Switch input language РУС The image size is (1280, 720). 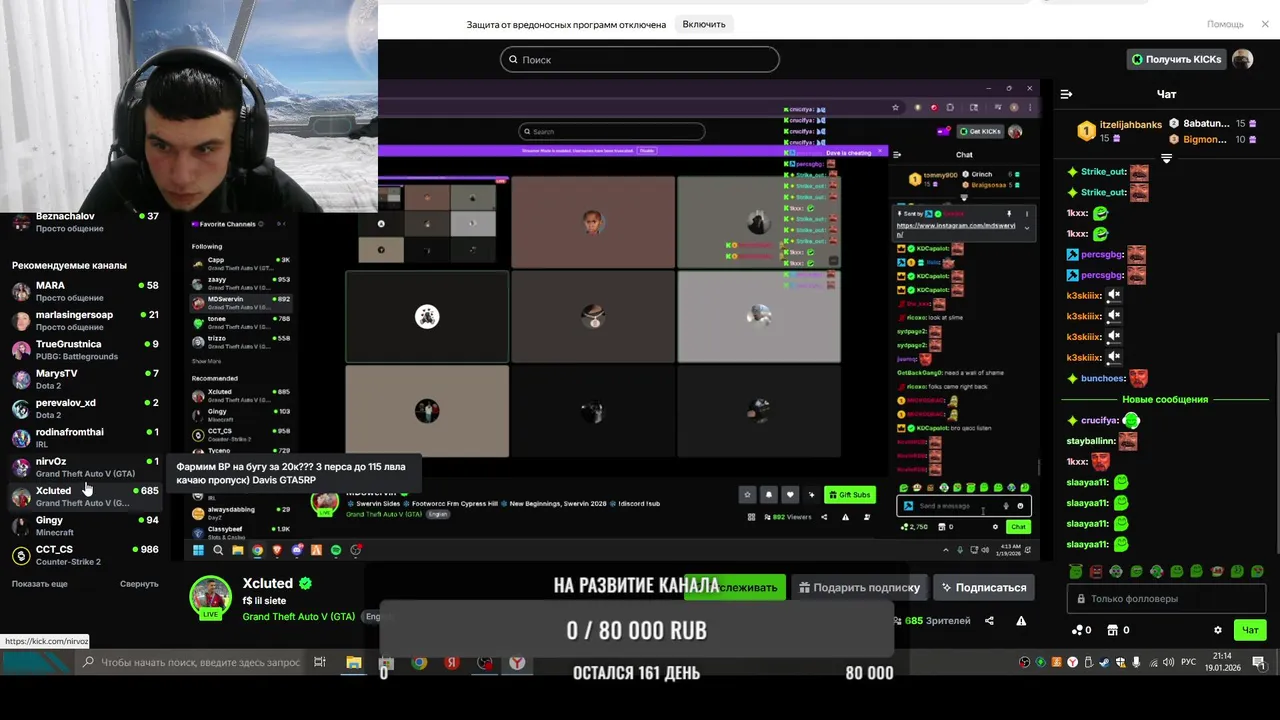(1189, 662)
